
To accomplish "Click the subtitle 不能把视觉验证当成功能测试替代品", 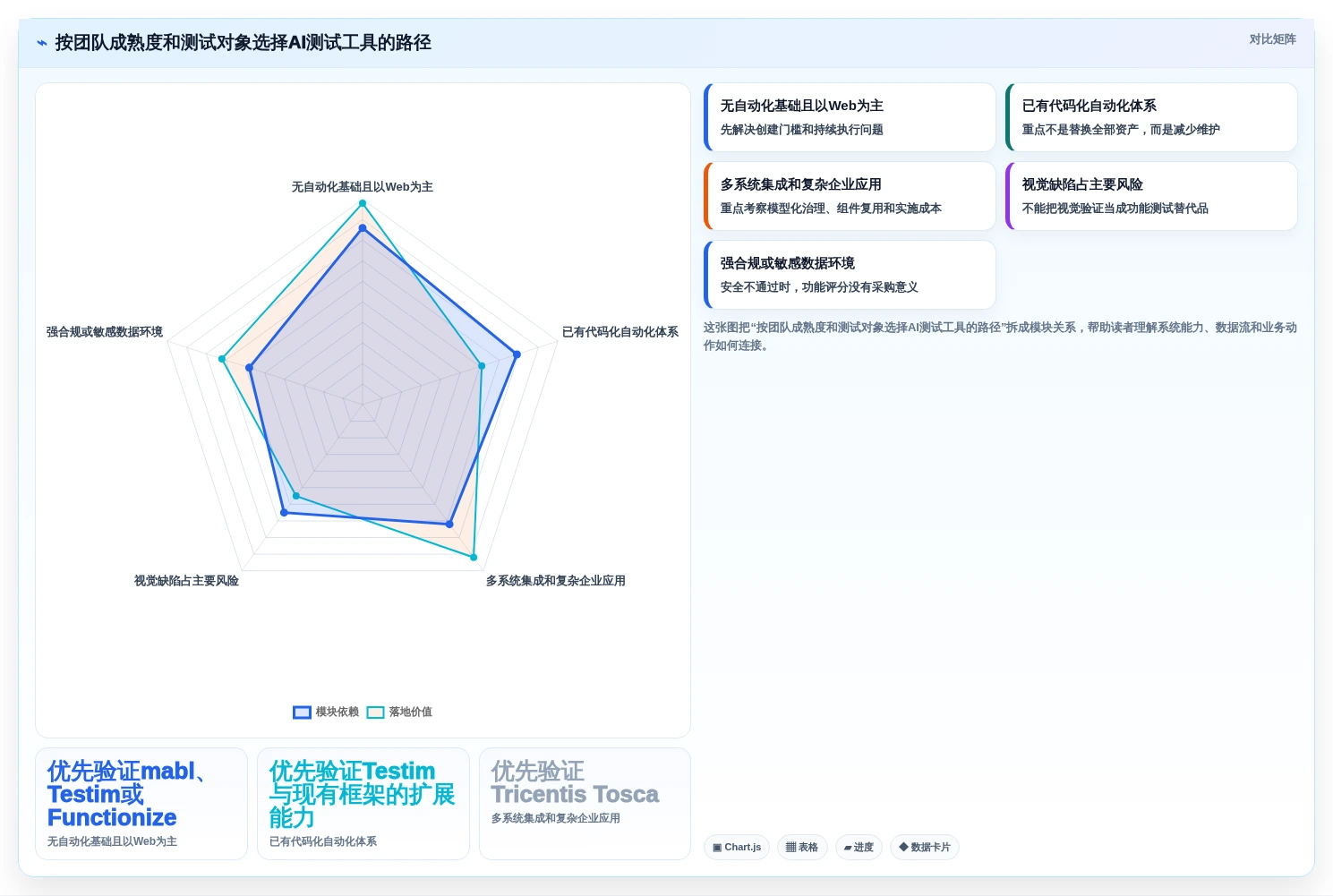I will pos(1115,209).
